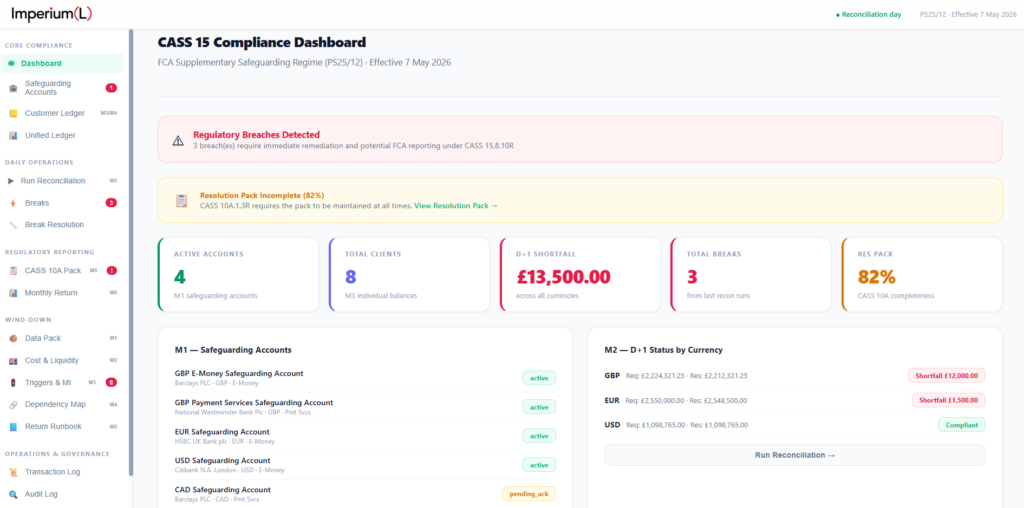Select the EUR Safeguarding Account row
Viewport: 1024px width, 508px height.
coord(366,436)
